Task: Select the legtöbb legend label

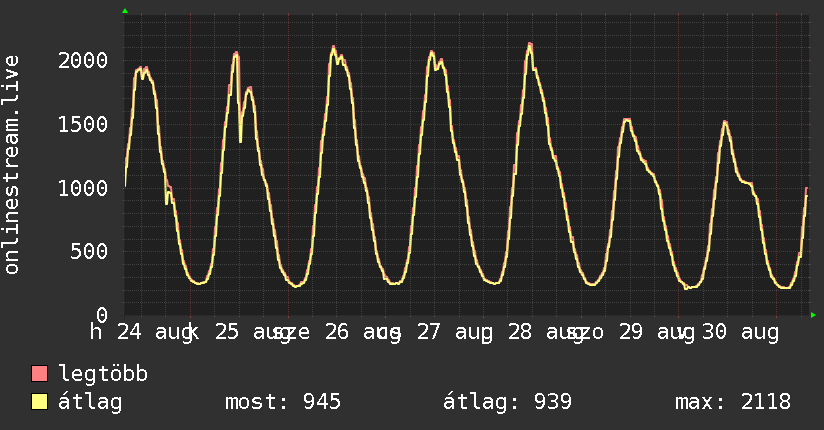Action: pyautogui.click(x=103, y=374)
